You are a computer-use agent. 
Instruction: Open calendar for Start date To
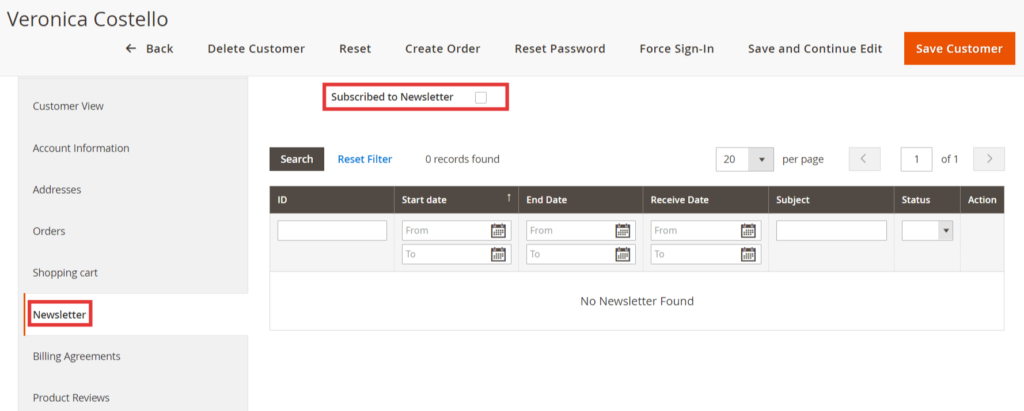coord(498,254)
